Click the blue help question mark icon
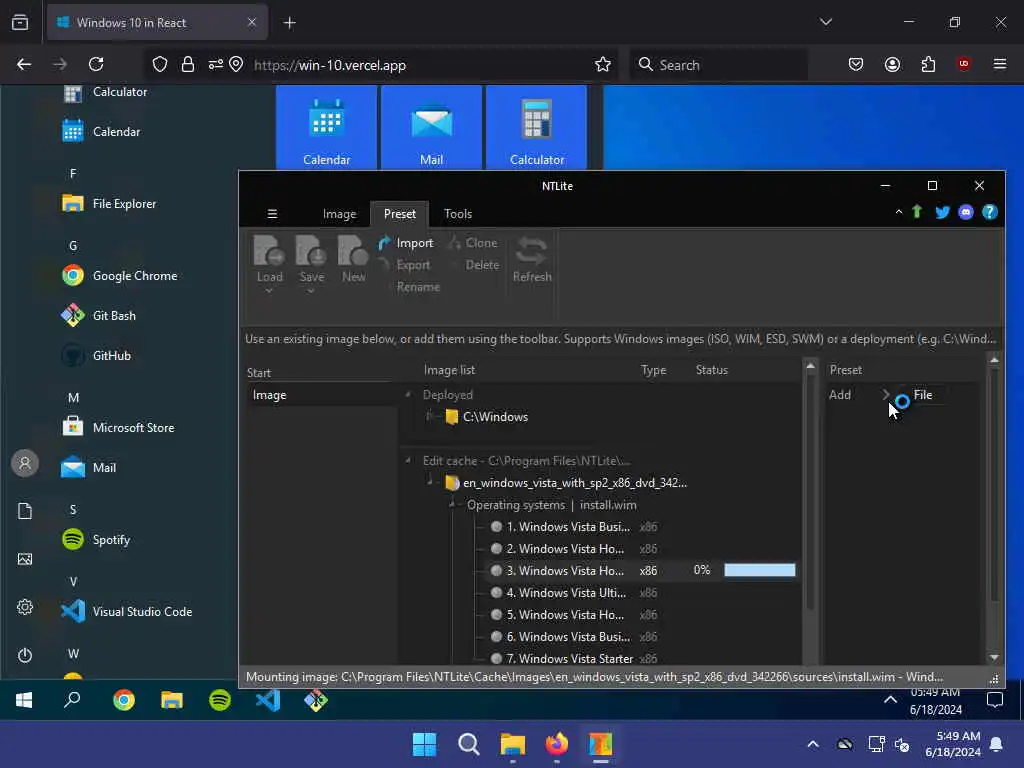The width and height of the screenshot is (1024, 768). [989, 212]
